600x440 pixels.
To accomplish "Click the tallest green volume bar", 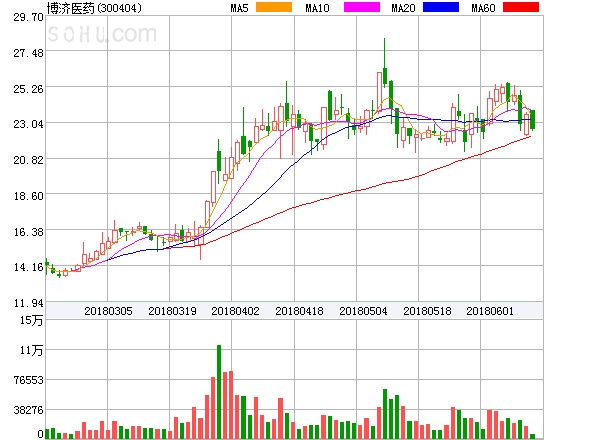I will point(219,392).
